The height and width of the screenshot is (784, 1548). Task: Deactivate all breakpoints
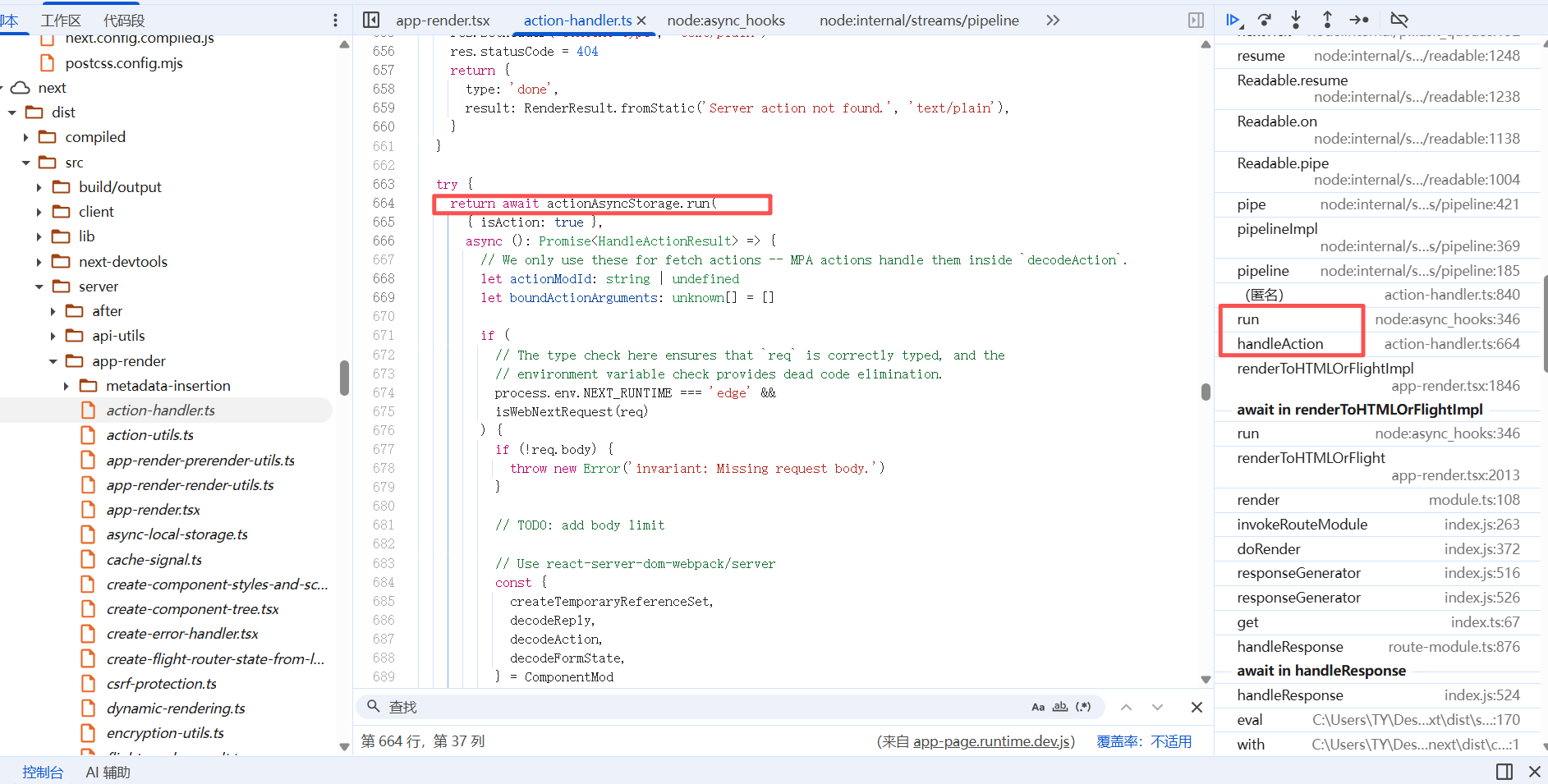coord(1399,20)
